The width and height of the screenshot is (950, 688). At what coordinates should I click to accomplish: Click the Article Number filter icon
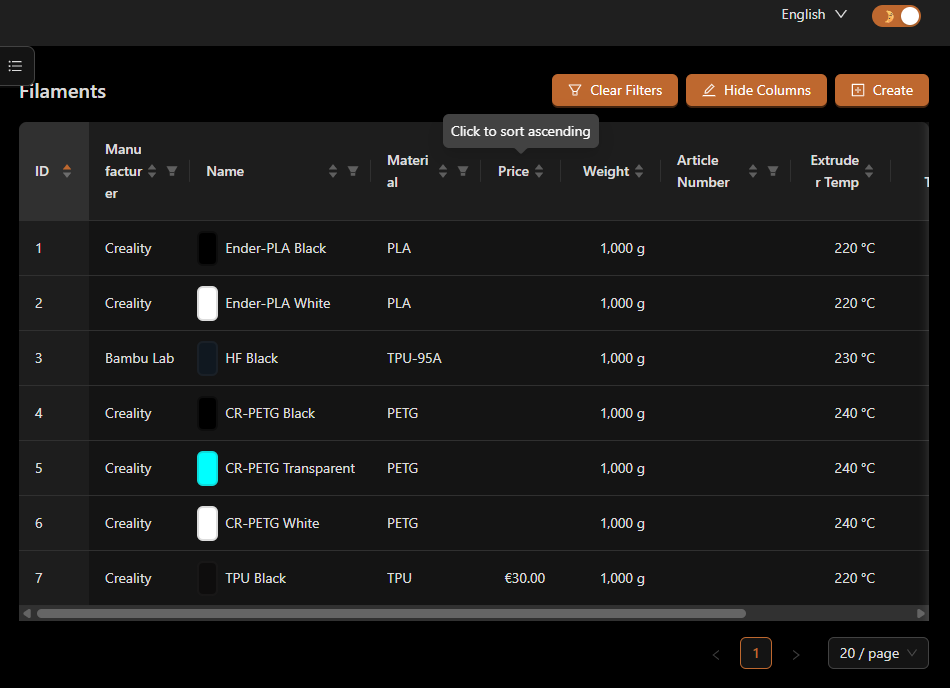[773, 171]
